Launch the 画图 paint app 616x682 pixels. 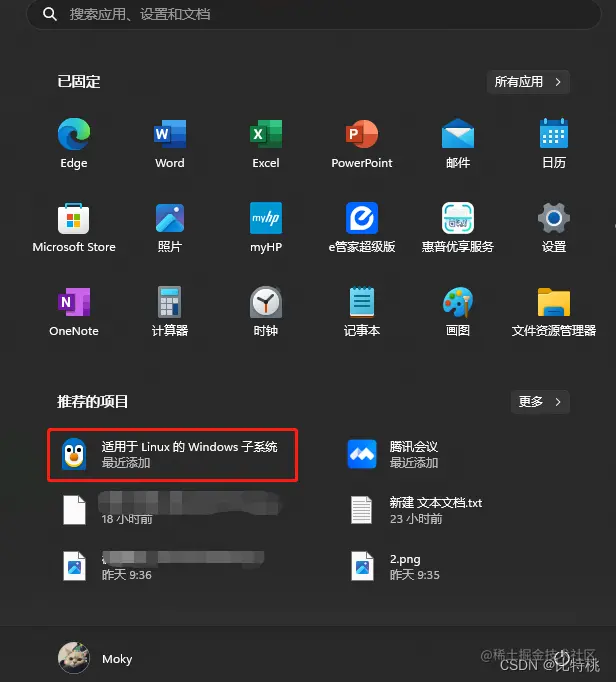pos(458,312)
